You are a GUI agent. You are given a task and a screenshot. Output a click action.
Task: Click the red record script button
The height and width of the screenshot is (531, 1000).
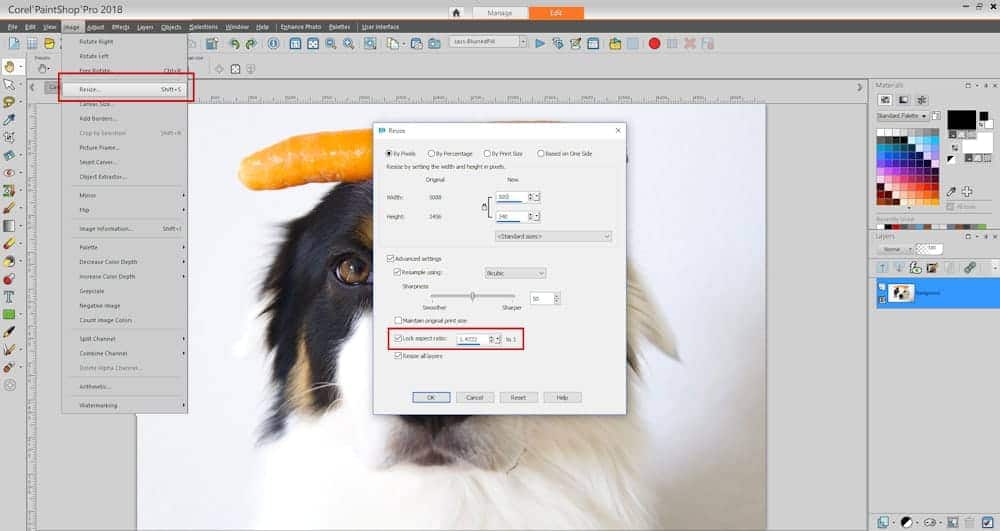tap(654, 43)
